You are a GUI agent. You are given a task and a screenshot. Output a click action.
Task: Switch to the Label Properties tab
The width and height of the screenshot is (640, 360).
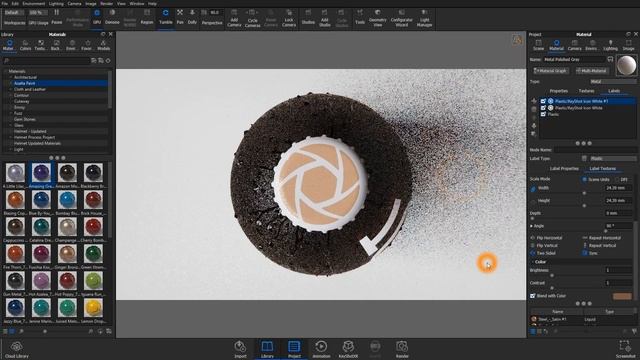coord(564,169)
